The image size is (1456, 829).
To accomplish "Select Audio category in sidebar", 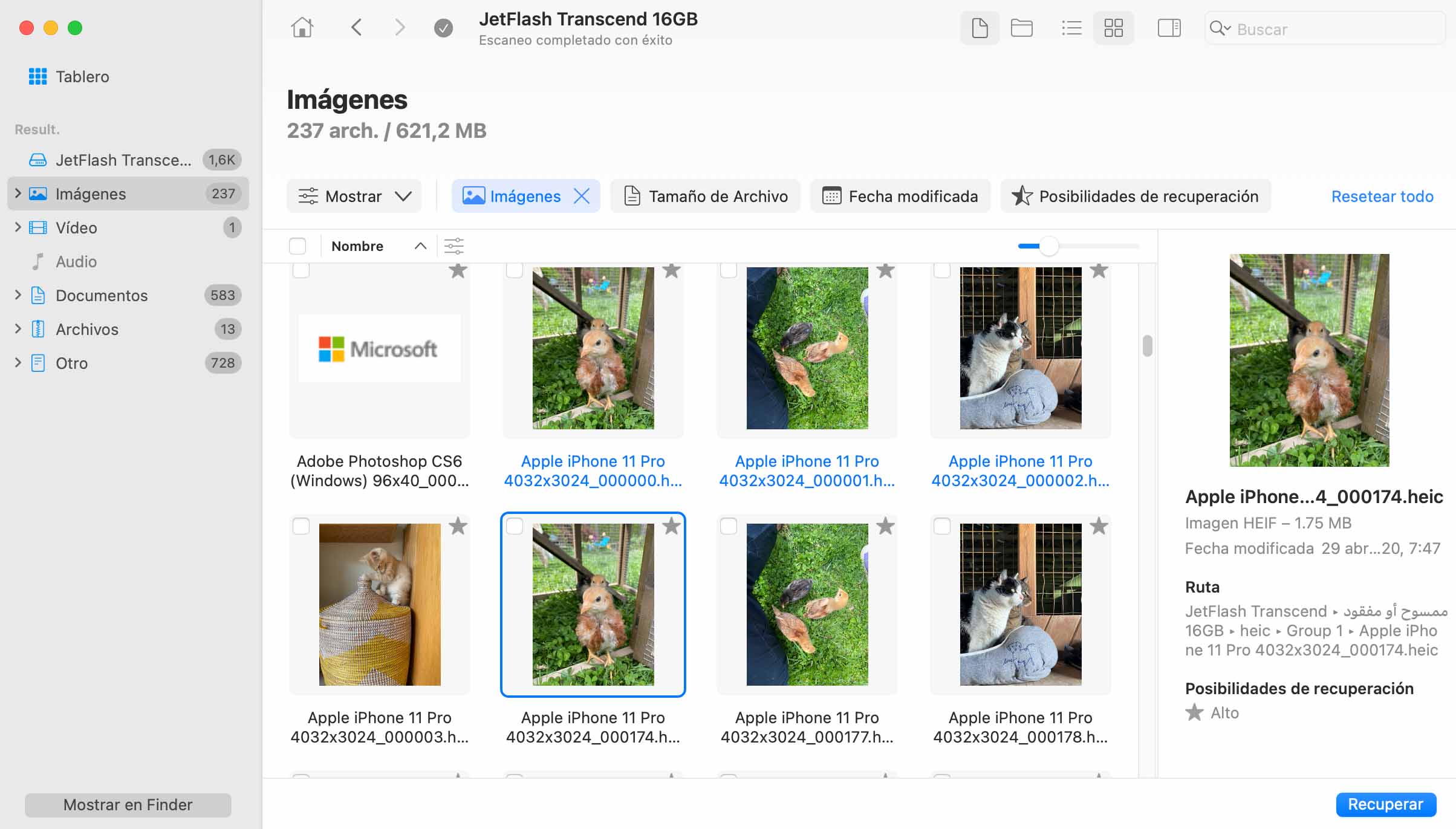I will click(x=128, y=261).
